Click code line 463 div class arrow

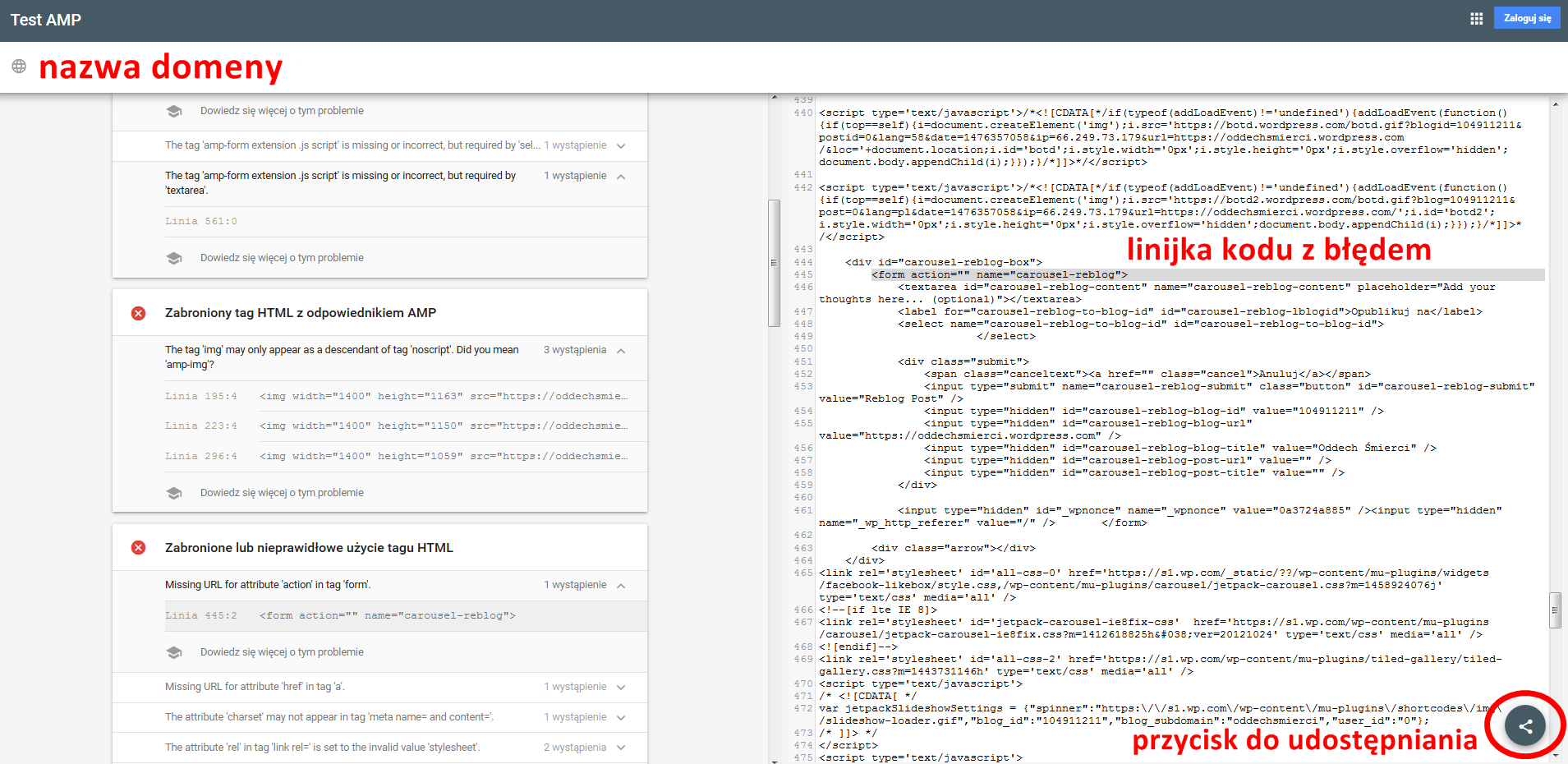click(x=953, y=549)
